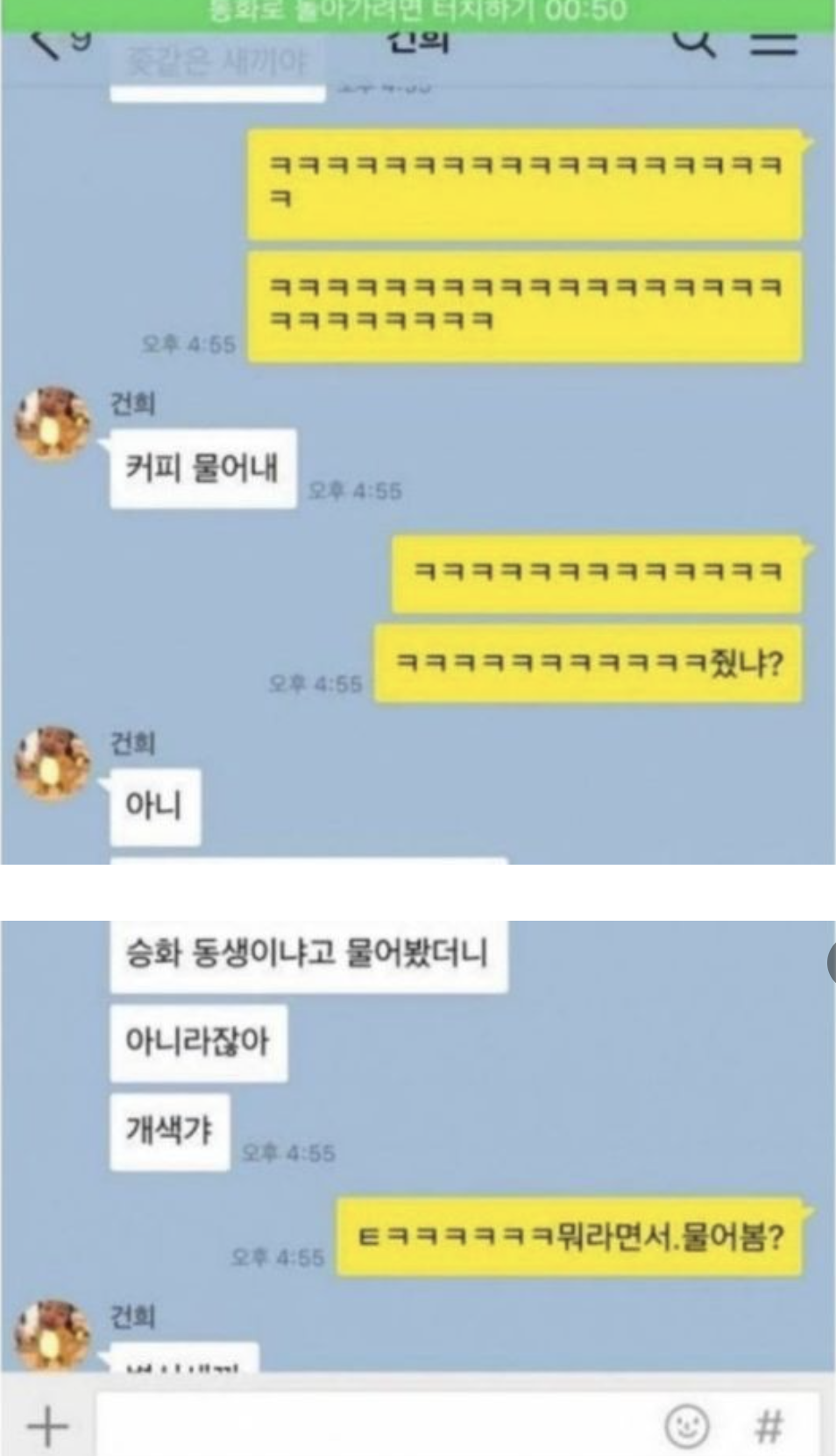Select the '개색갸' message bubble
The height and width of the screenshot is (1456, 836).
point(169,1131)
